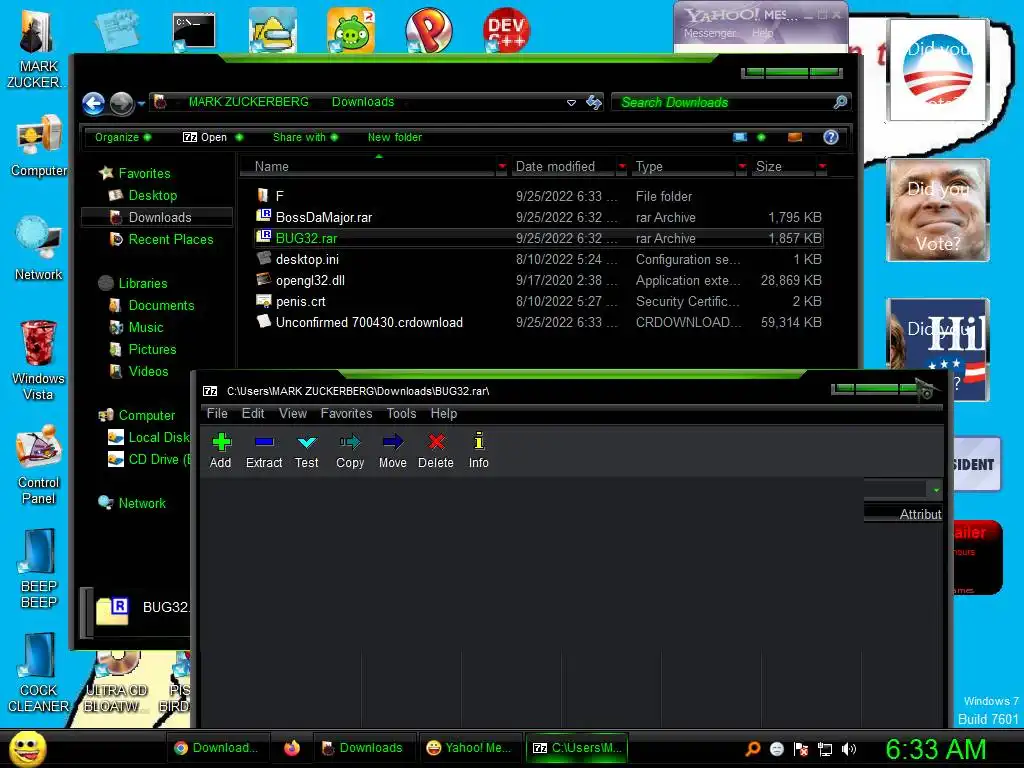This screenshot has width=1024, height=768.
Task: Select BossDaMajor.rar in file list
Action: [x=539, y=217]
